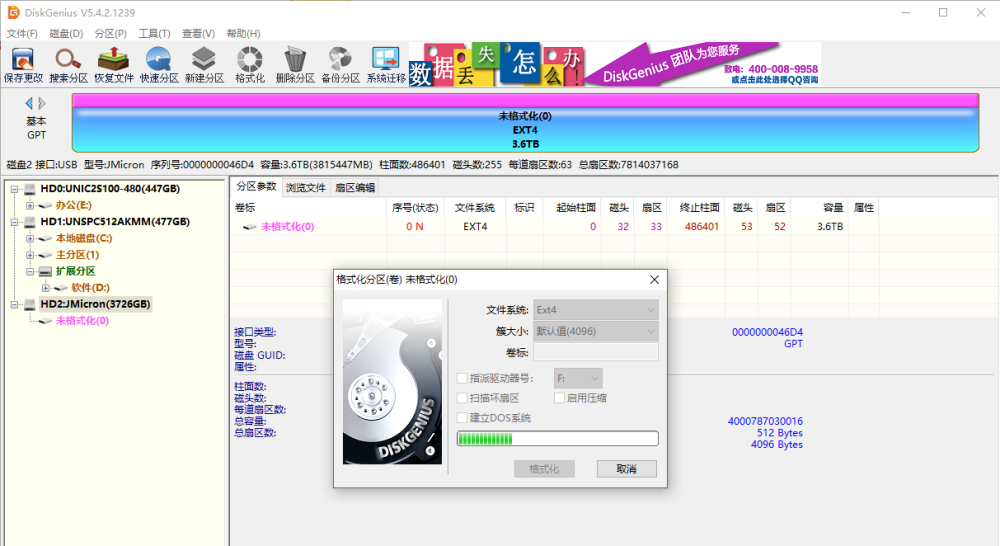Expand the 本地磁盘(C:) tree node
The image size is (1000, 546).
(29, 239)
